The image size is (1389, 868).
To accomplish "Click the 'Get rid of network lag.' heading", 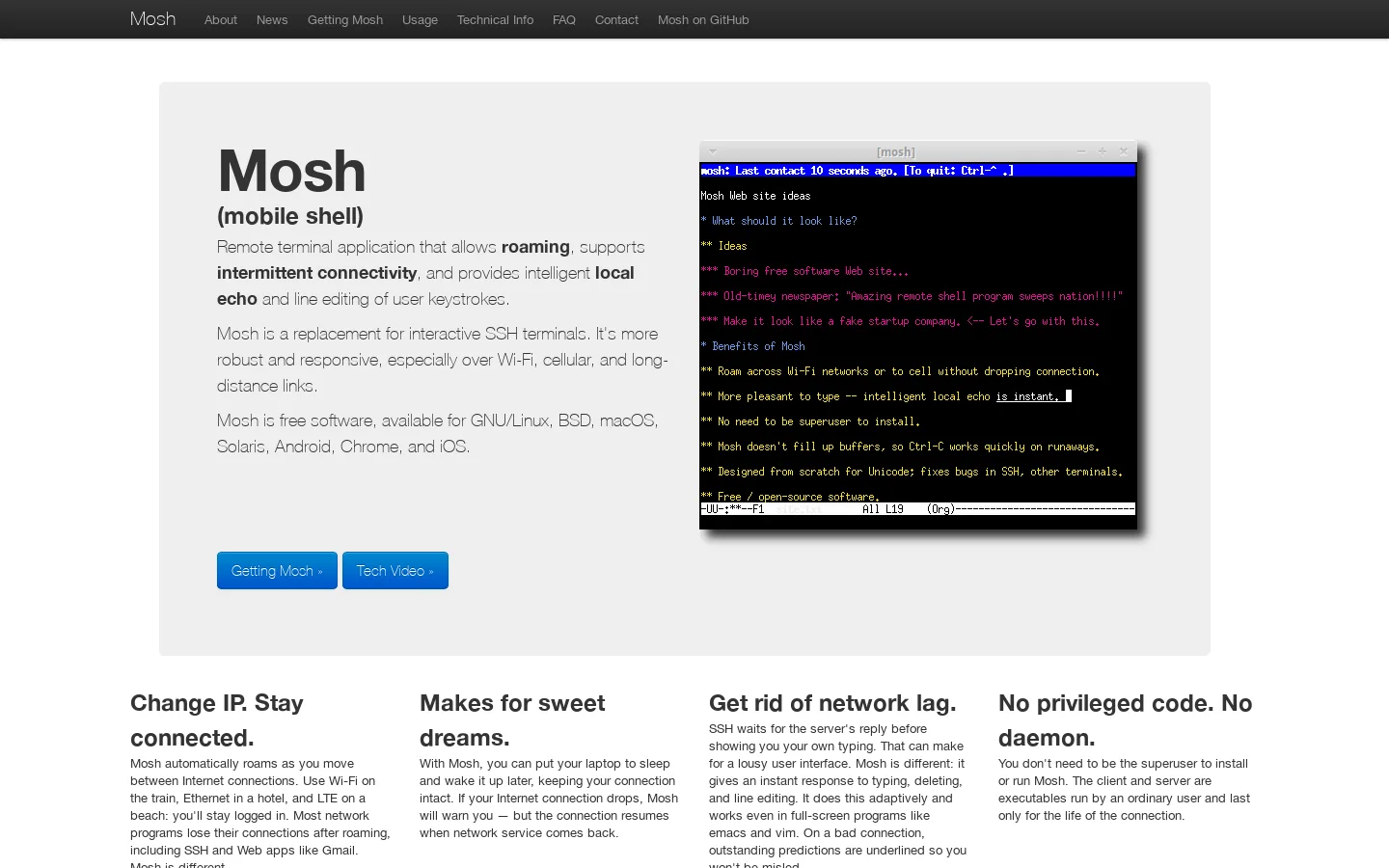I will point(832,703).
